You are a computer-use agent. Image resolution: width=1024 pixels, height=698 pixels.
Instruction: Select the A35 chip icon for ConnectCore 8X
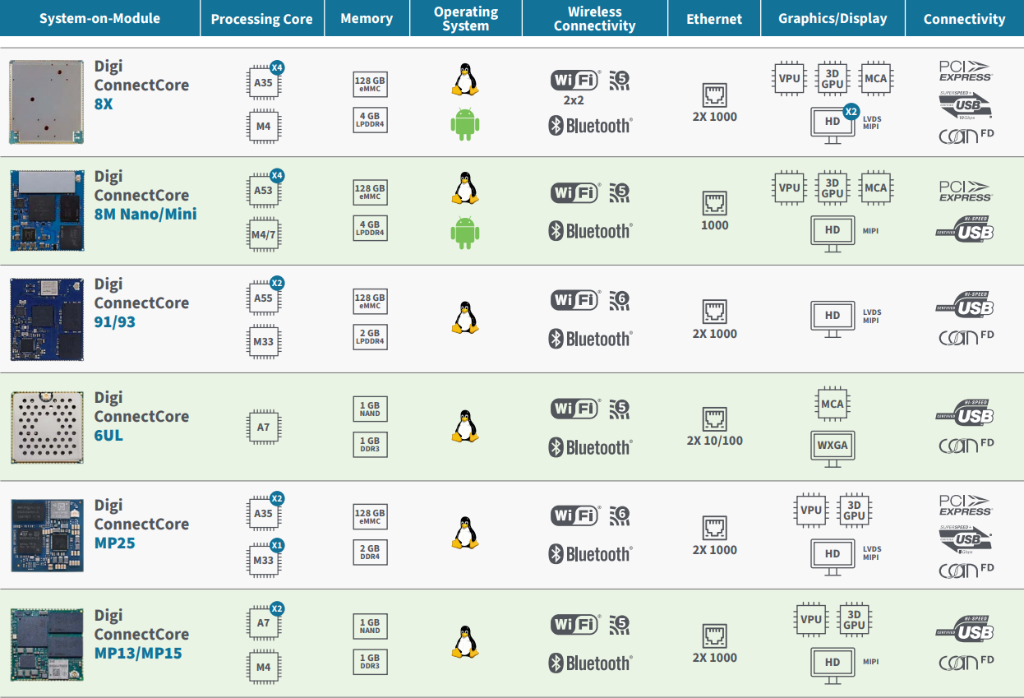tap(263, 82)
